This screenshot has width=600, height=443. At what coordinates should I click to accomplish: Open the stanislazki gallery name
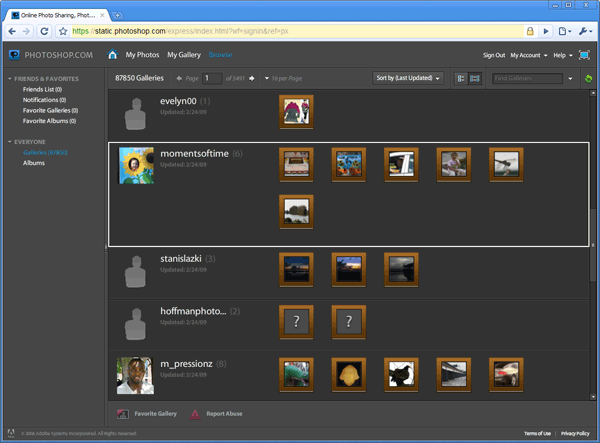[x=181, y=259]
